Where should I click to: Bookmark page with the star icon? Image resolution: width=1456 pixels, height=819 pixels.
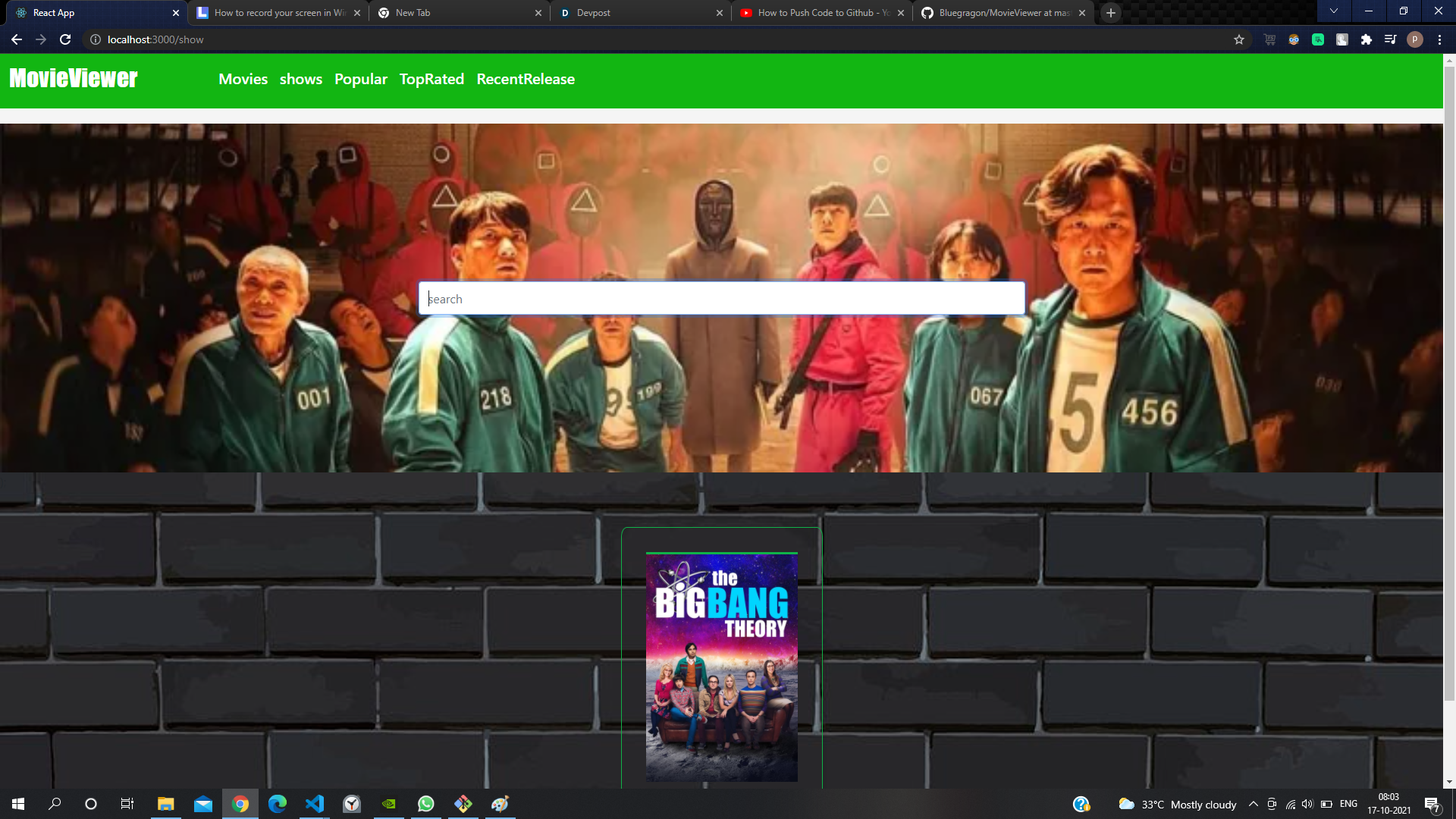(x=1239, y=39)
